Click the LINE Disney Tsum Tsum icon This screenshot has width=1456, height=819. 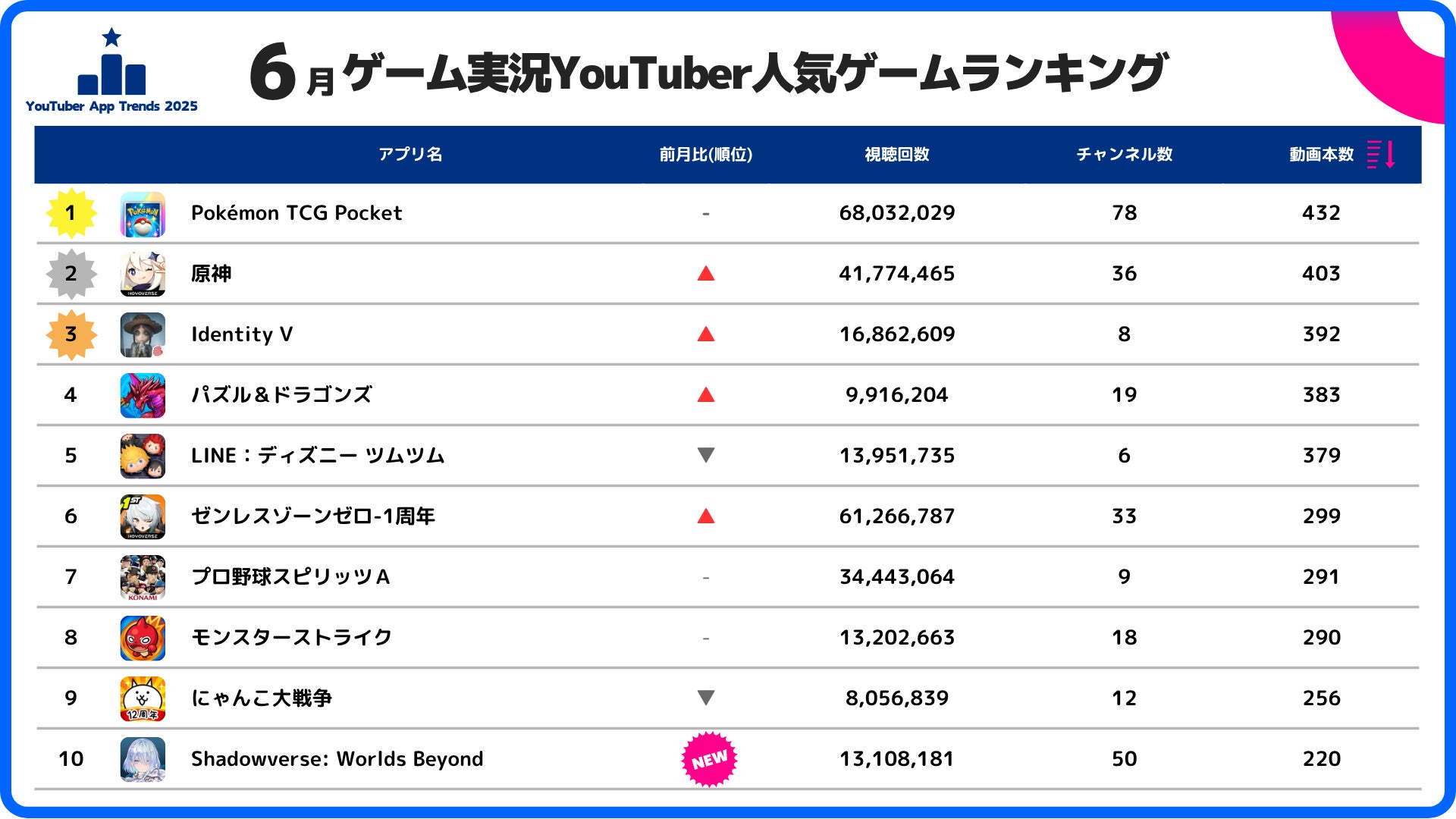click(x=143, y=456)
